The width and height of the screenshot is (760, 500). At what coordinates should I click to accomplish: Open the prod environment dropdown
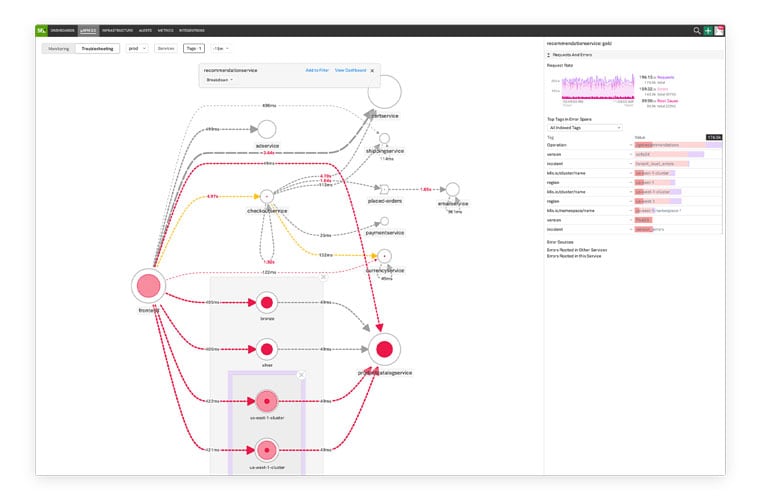[137, 48]
